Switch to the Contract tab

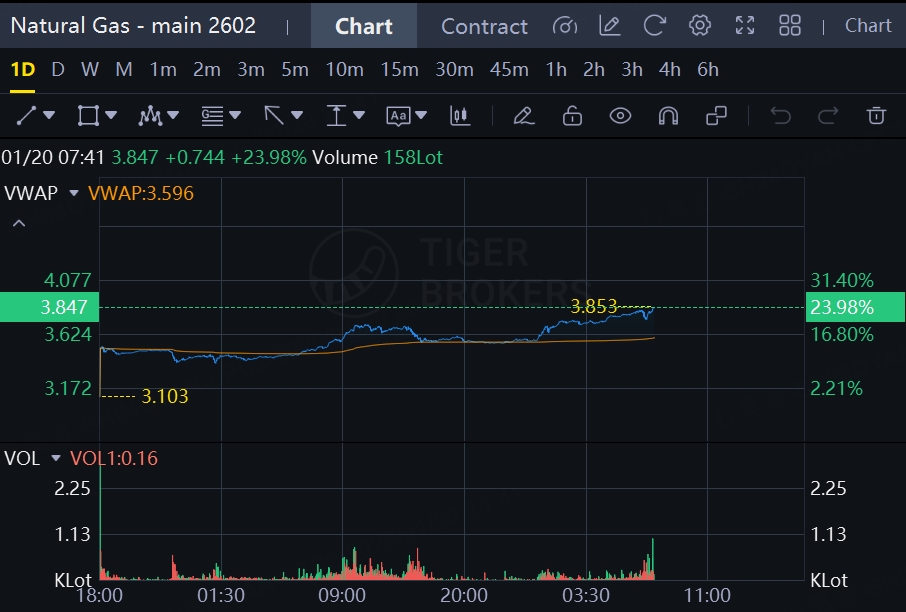click(x=484, y=26)
